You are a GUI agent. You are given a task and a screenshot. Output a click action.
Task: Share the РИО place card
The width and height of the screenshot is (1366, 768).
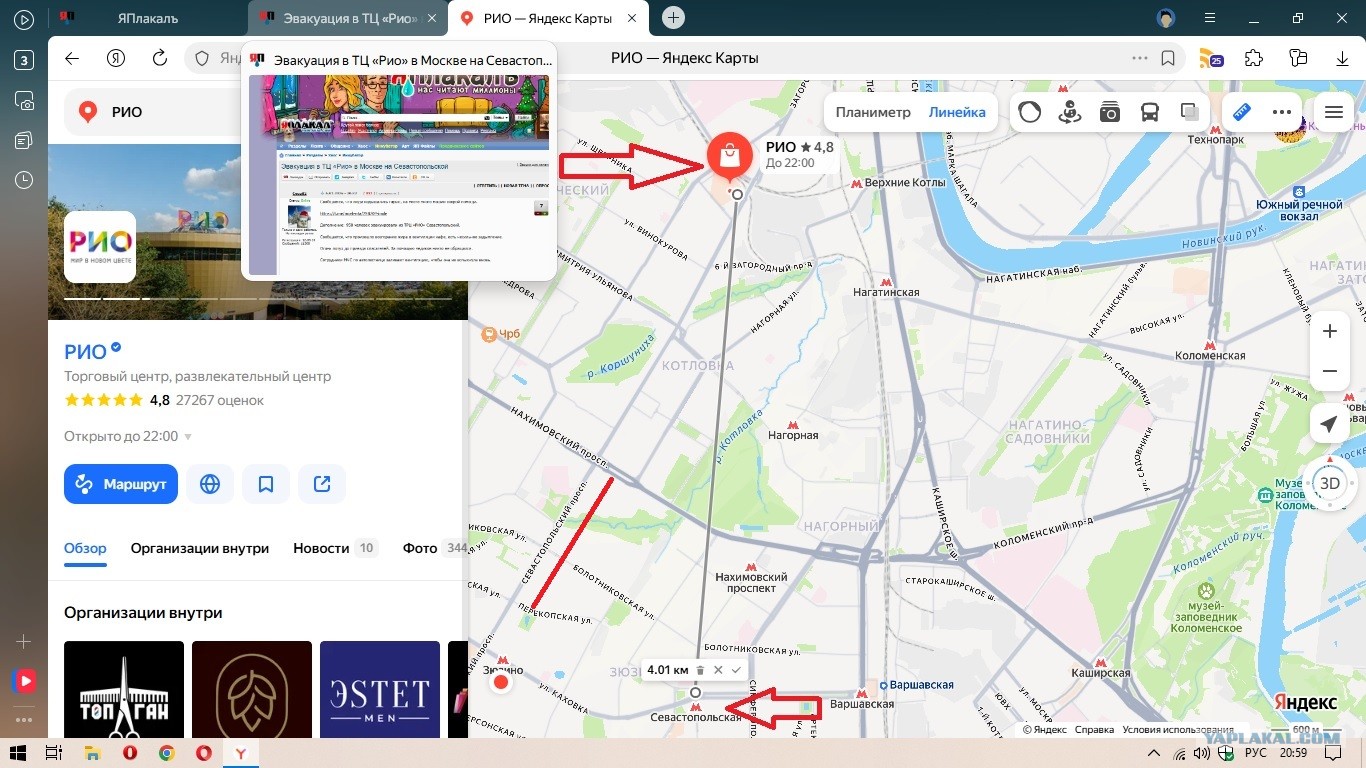point(322,484)
